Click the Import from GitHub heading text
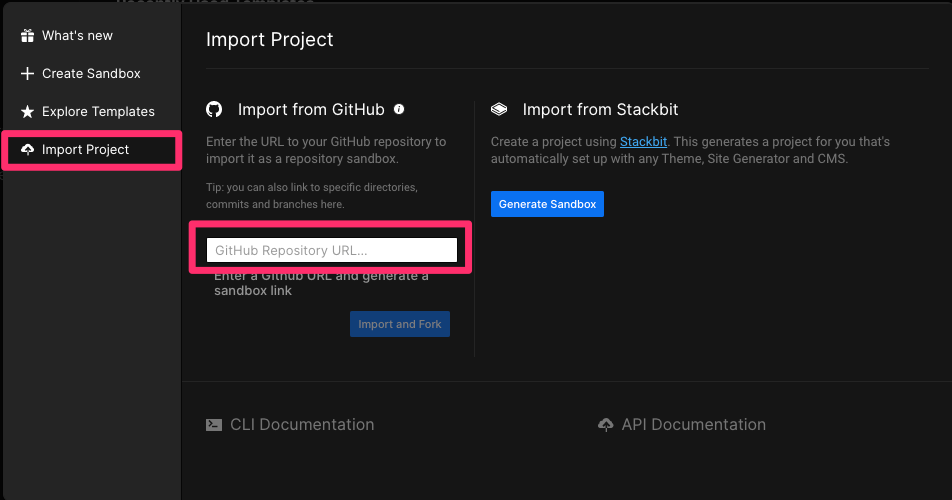 coord(311,109)
